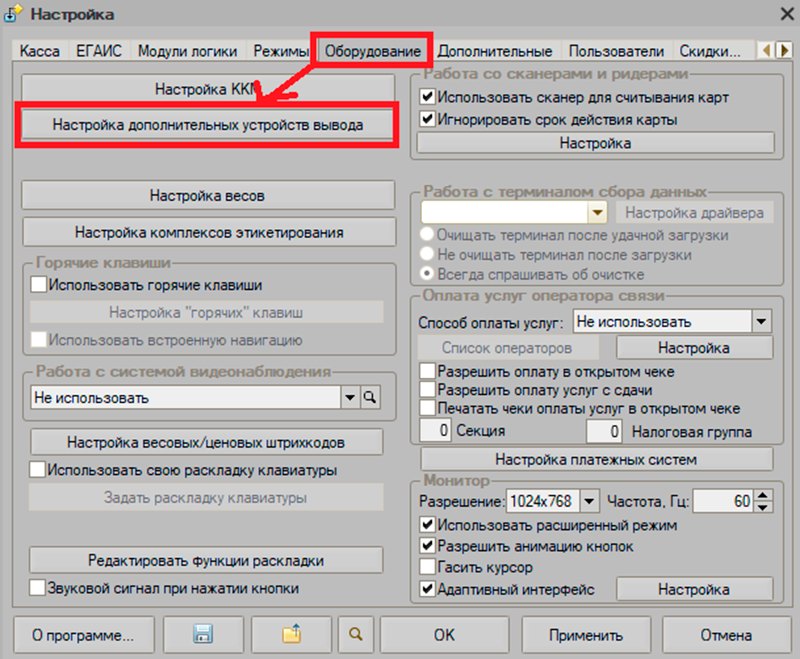Click the magnifier search button at bottom
The width and height of the screenshot is (800, 659).
pos(356,635)
